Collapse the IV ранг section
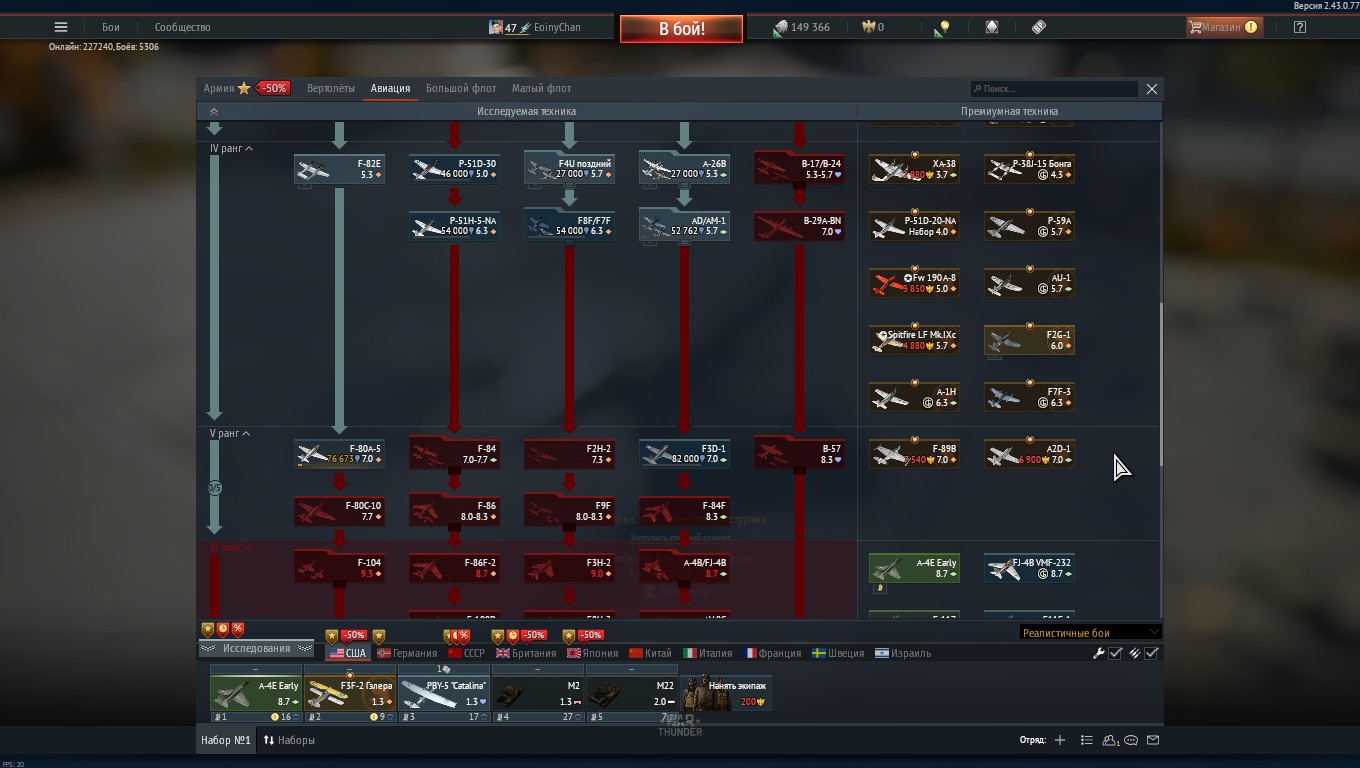Image resolution: width=1360 pixels, height=768 pixels. [x=231, y=149]
